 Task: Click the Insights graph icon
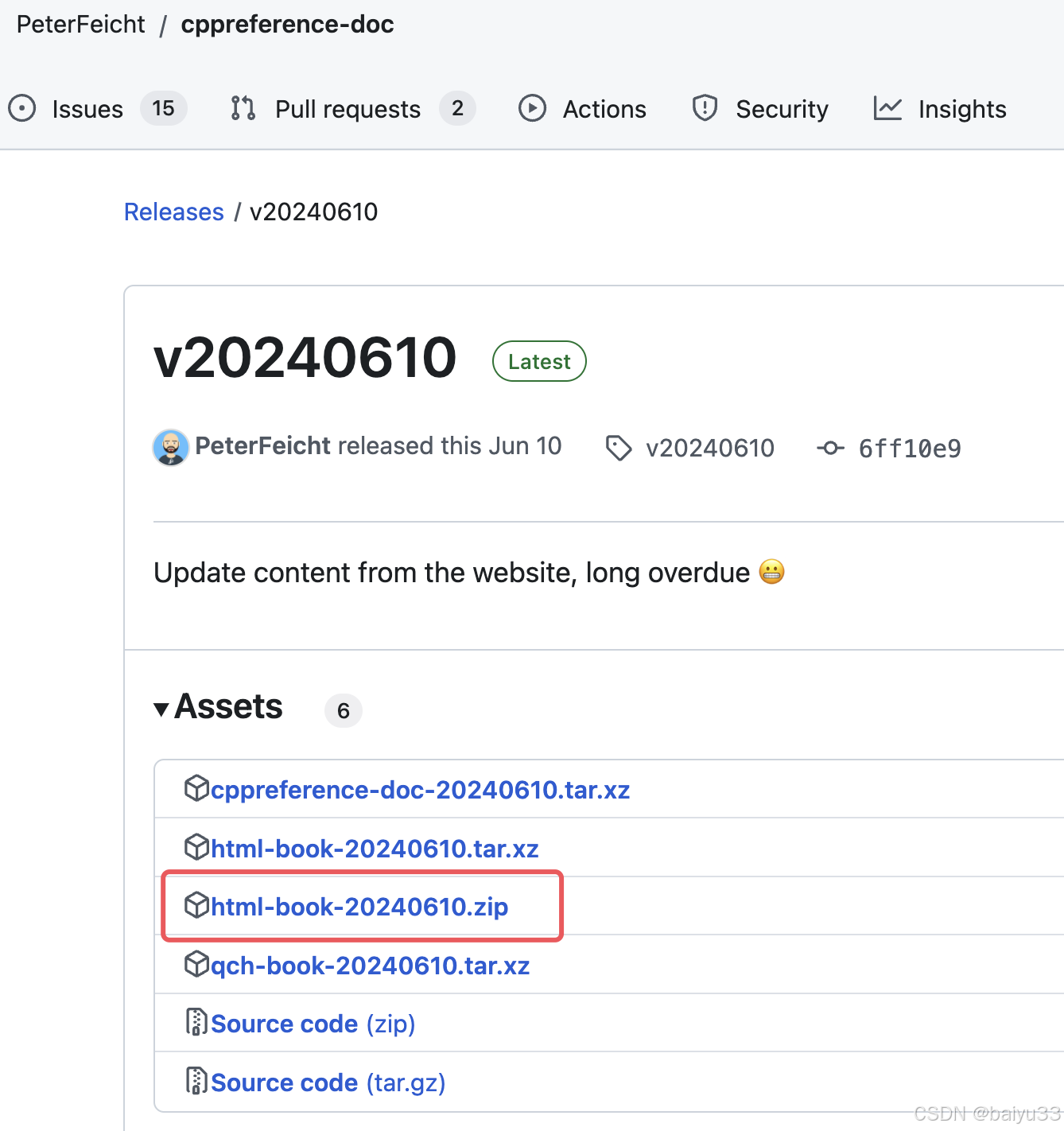[887, 108]
